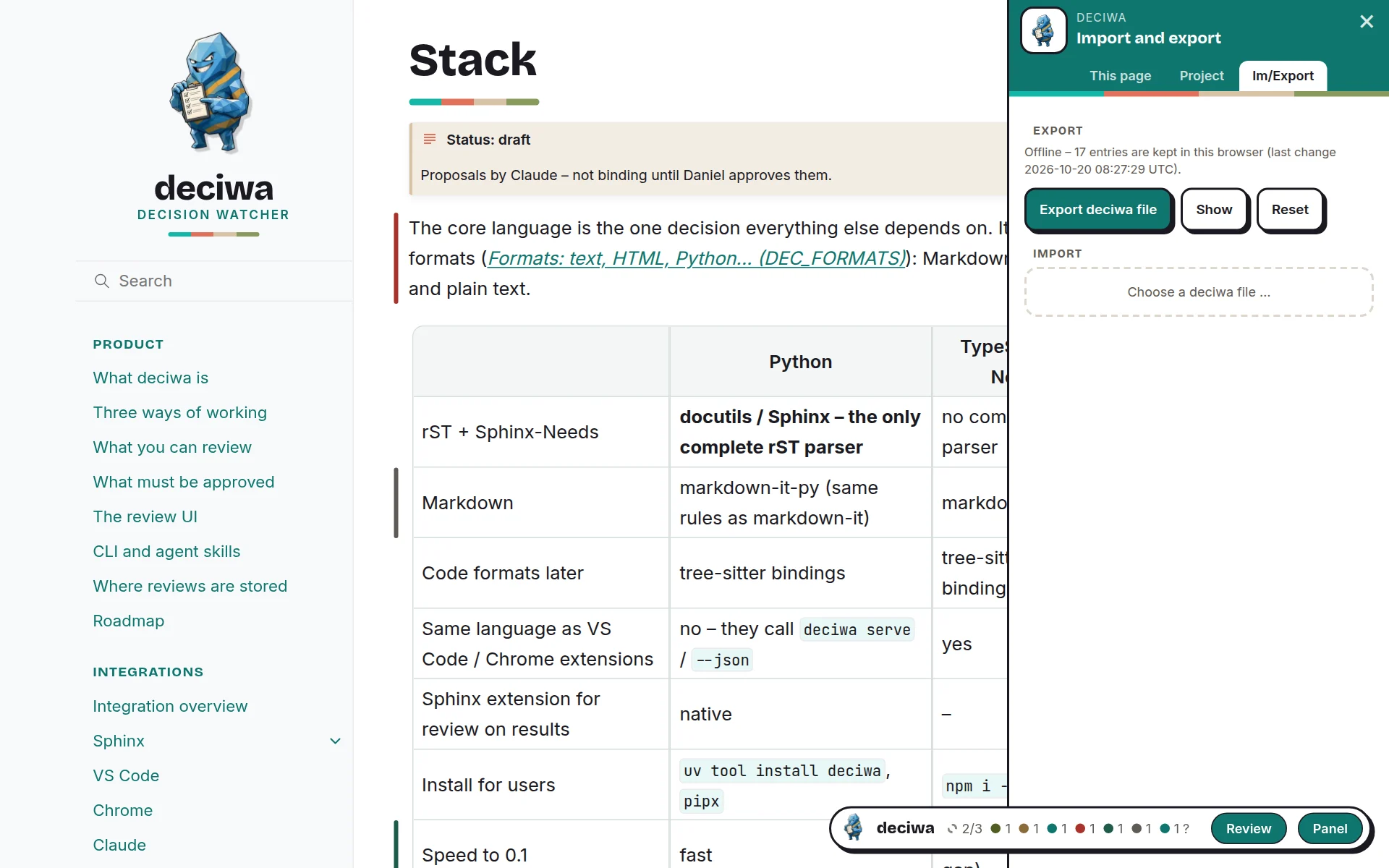Click the gray status dot in bottom bar
1389x868 pixels.
[x=1137, y=829]
